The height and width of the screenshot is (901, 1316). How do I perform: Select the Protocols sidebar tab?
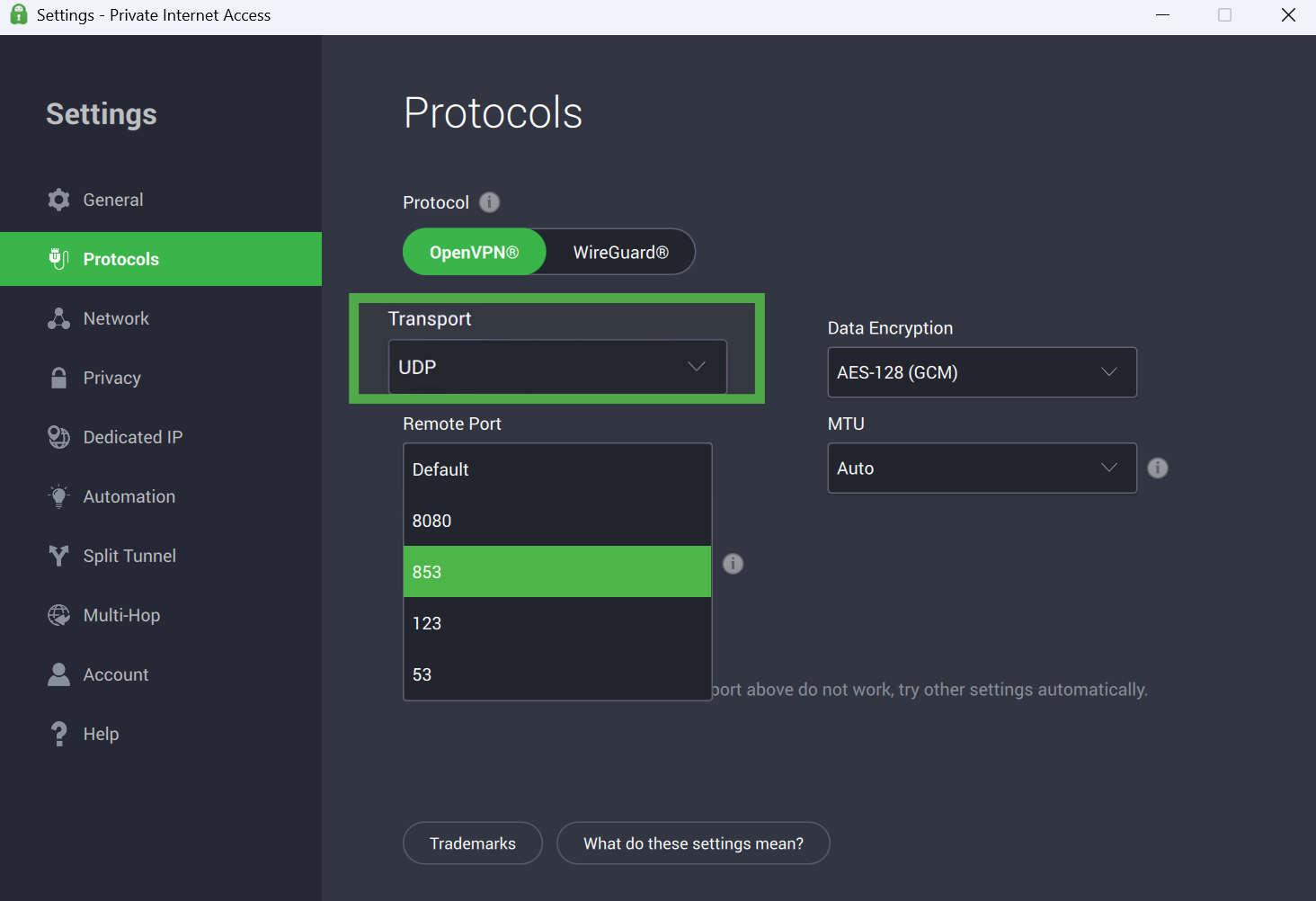tap(161, 259)
